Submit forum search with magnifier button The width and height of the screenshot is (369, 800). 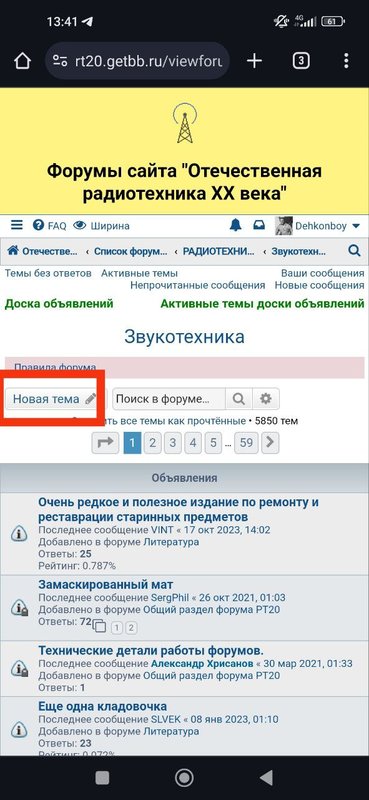[x=238, y=399]
